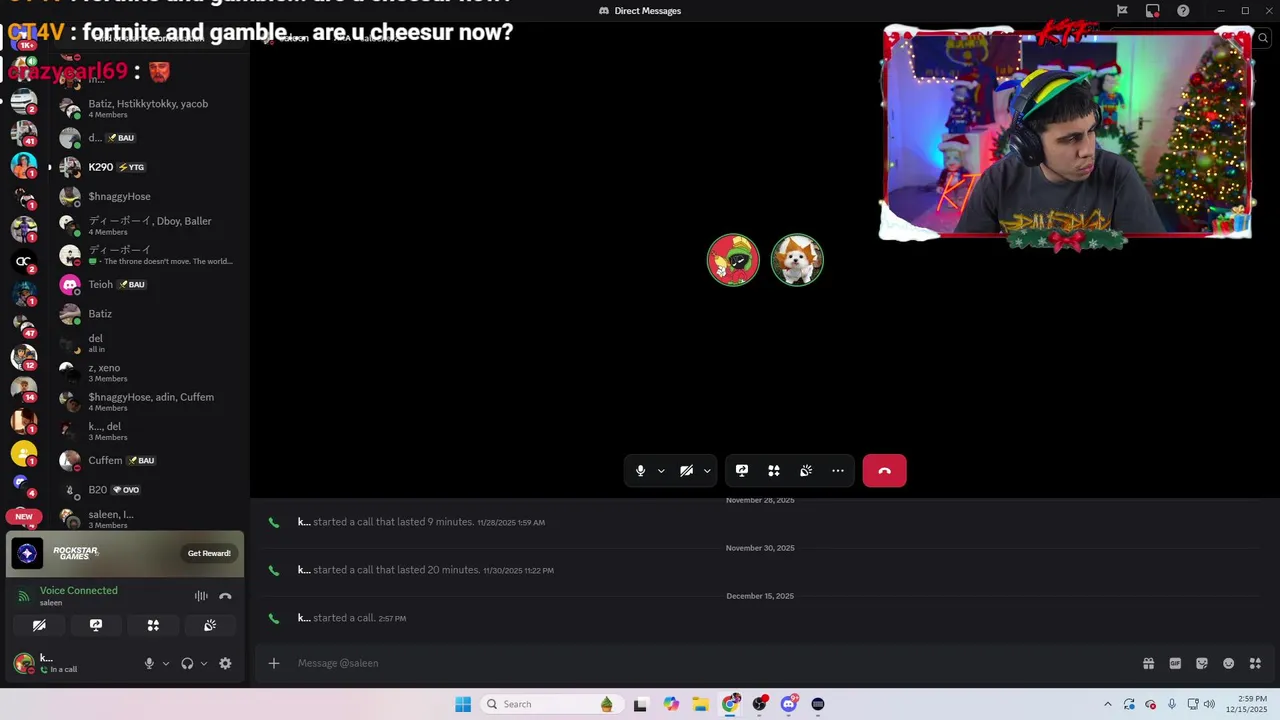Open Help question mark icon
The height and width of the screenshot is (720, 1280).
point(1183,11)
